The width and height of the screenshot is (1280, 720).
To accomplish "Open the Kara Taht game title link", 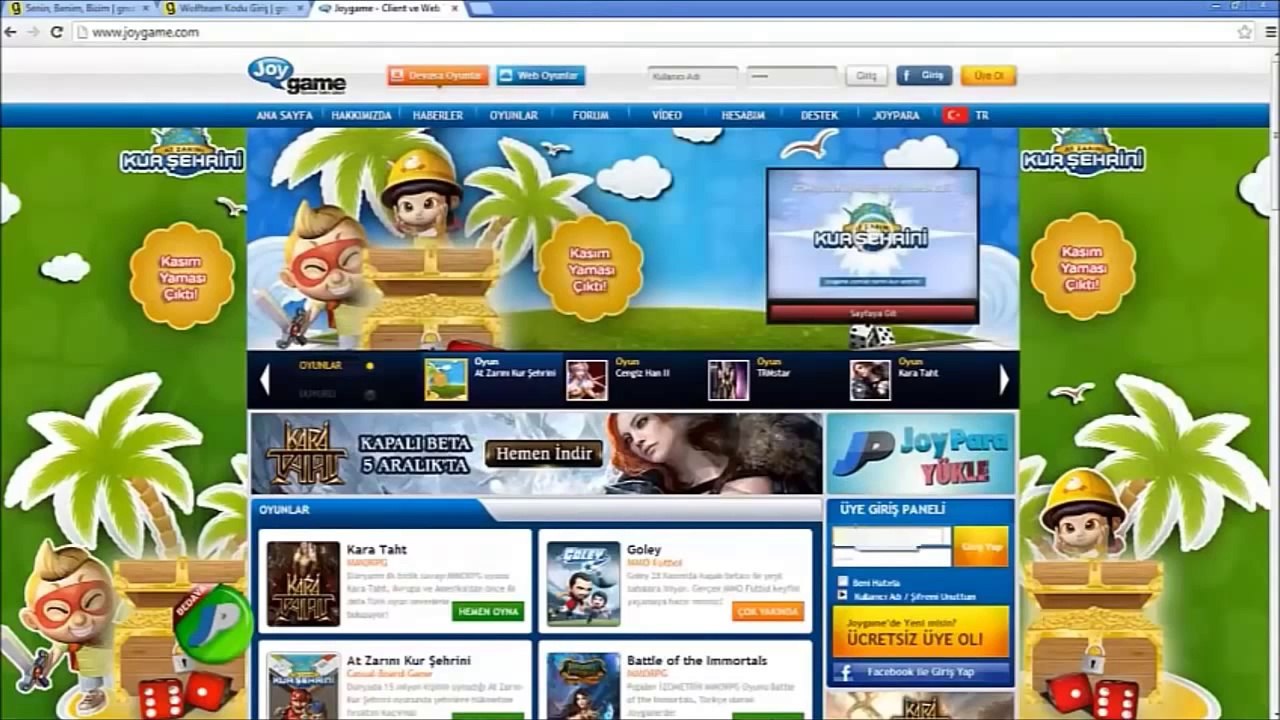I will (377, 549).
